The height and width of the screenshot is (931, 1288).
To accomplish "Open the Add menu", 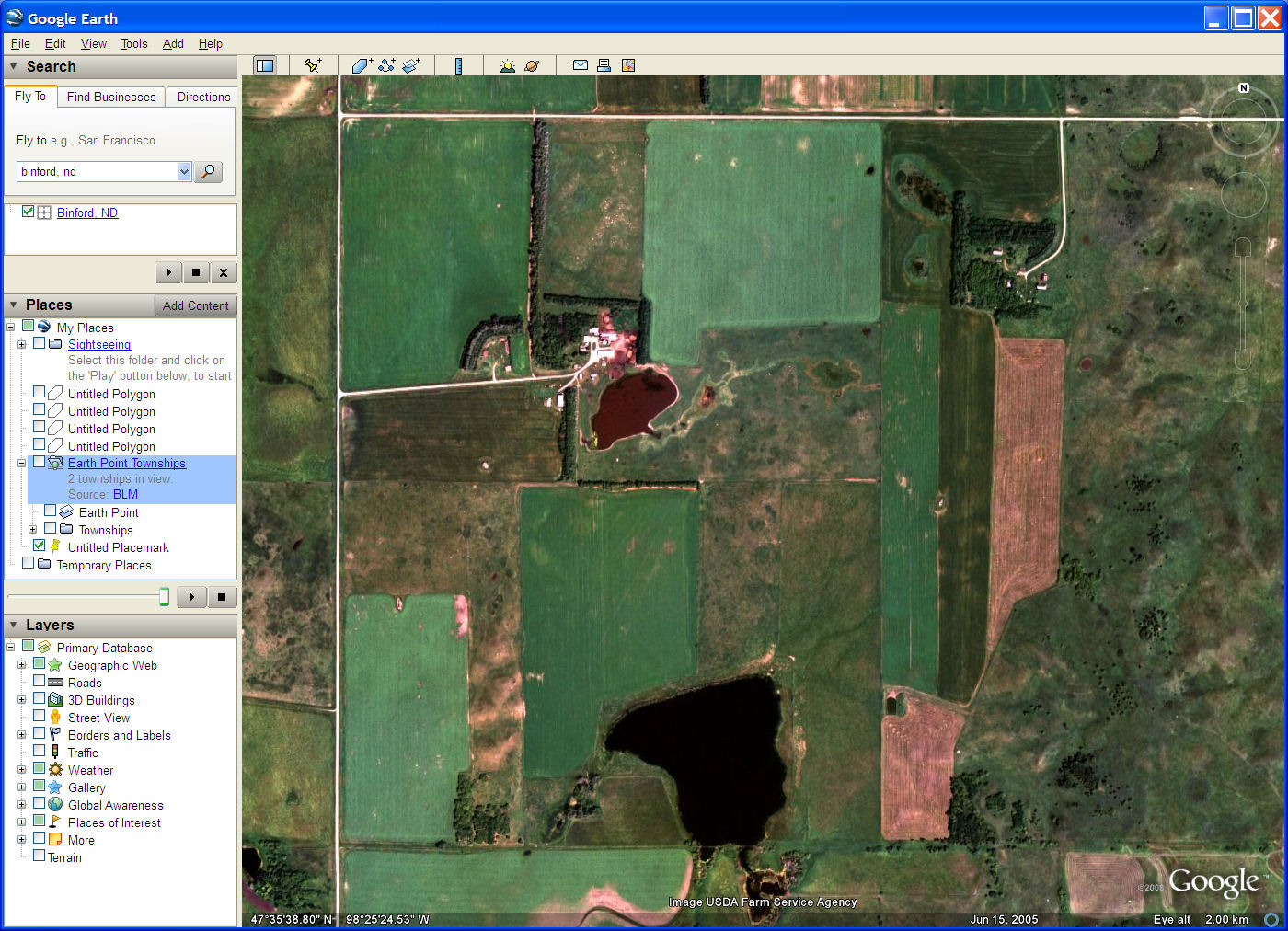I will tap(173, 43).
